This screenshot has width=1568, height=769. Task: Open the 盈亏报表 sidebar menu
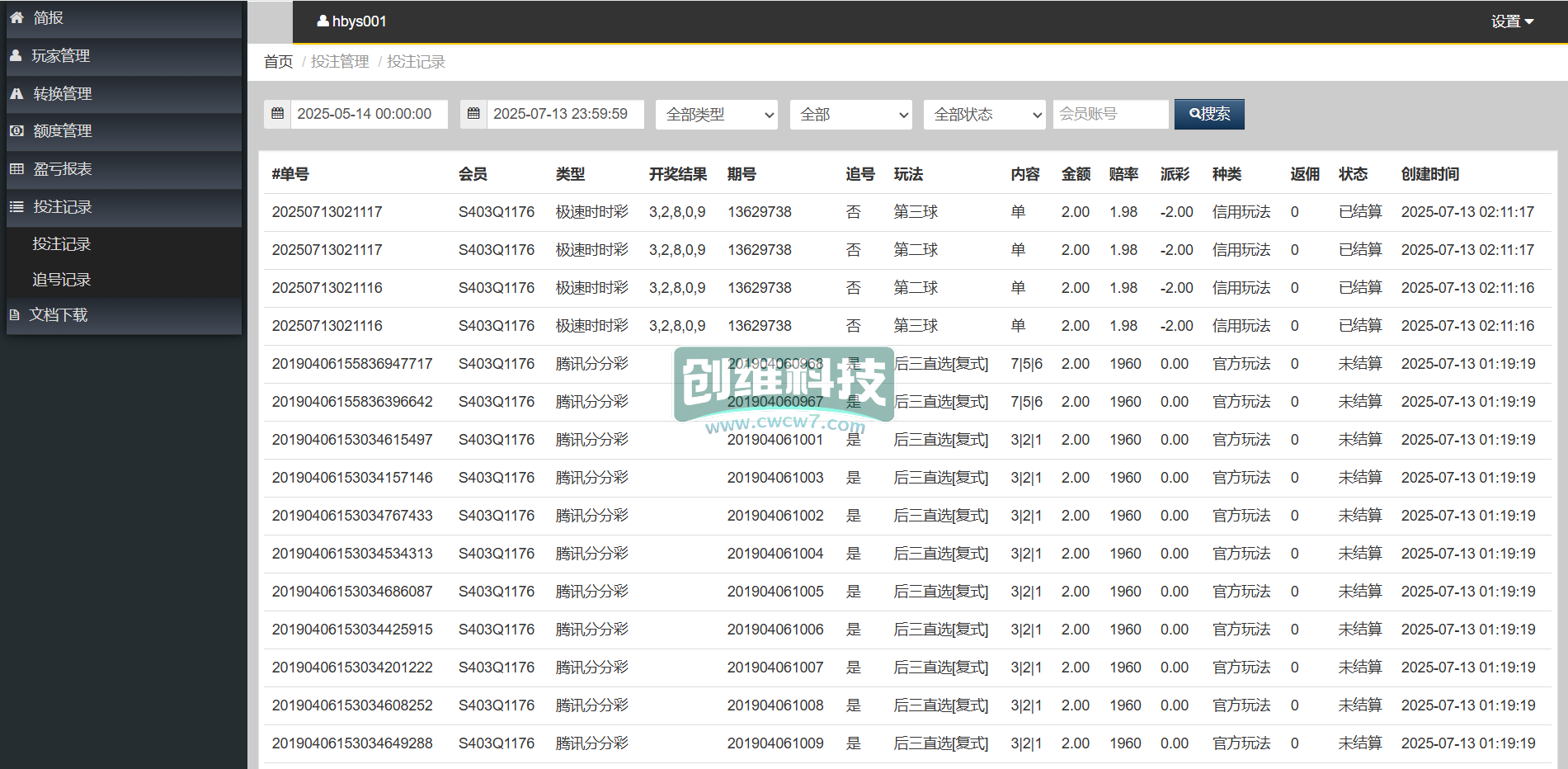click(124, 169)
